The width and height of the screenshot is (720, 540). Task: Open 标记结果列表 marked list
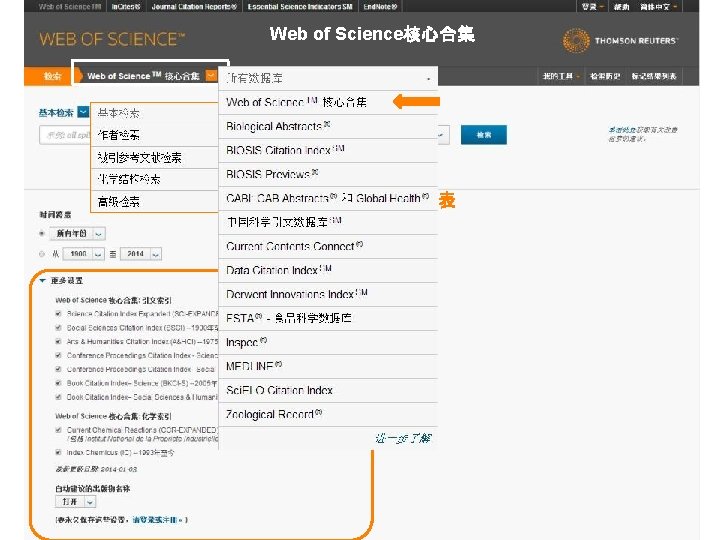654,76
